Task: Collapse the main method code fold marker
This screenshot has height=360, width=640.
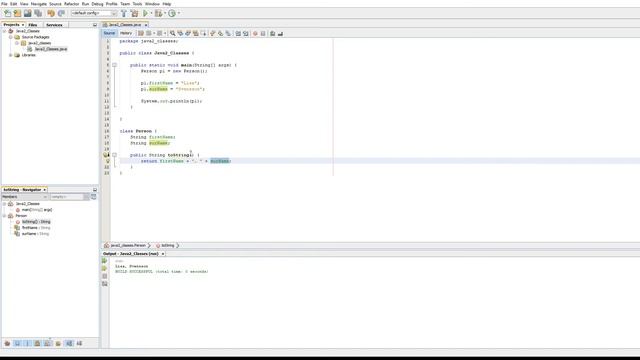Action: point(115,65)
